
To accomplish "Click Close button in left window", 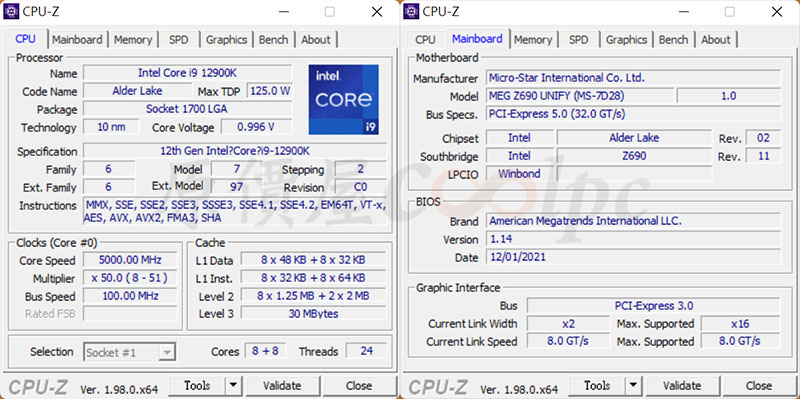I will pyautogui.click(x=359, y=386).
